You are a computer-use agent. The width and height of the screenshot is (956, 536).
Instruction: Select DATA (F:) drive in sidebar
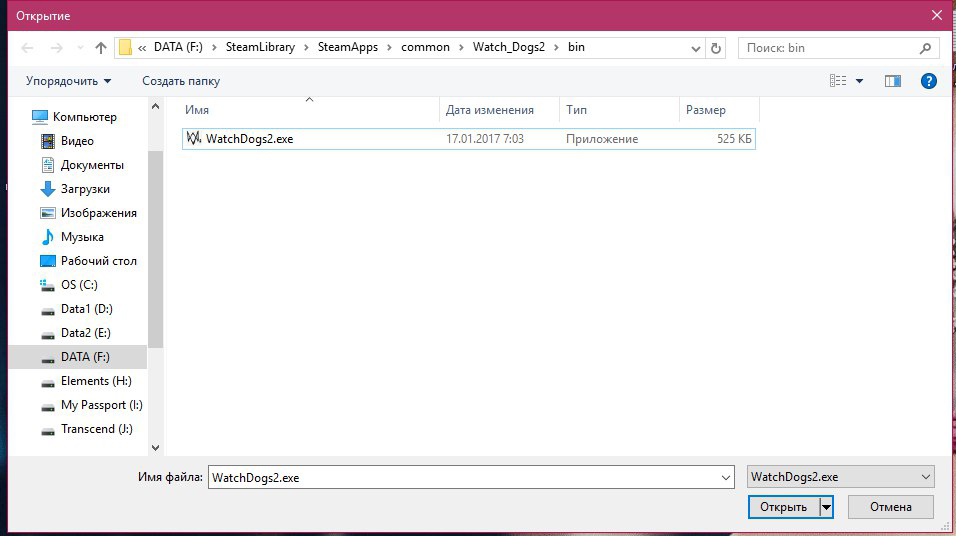click(x=78, y=357)
